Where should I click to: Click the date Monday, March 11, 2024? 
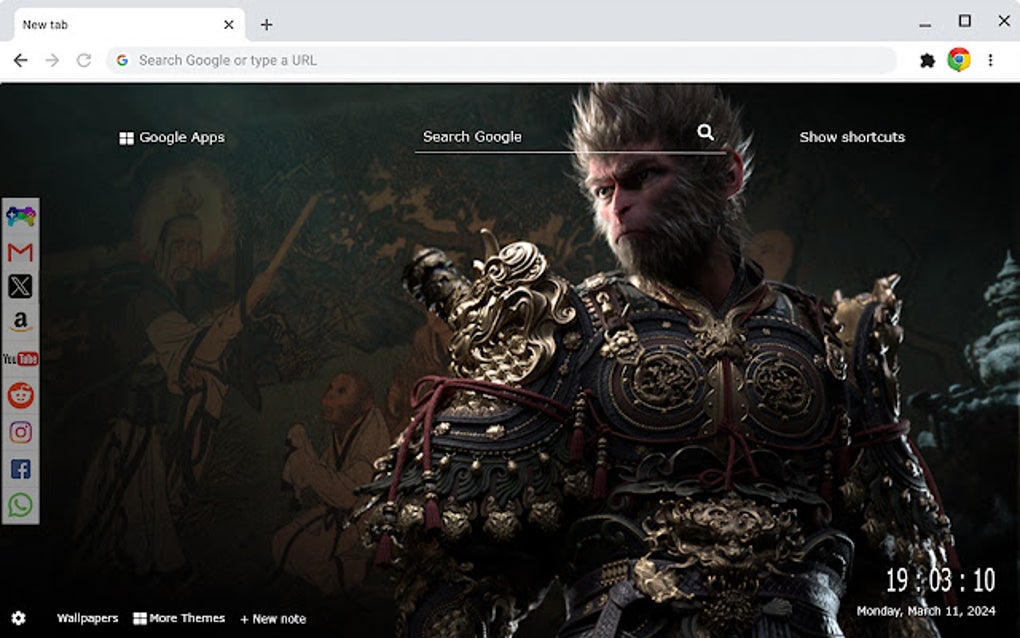tap(926, 611)
